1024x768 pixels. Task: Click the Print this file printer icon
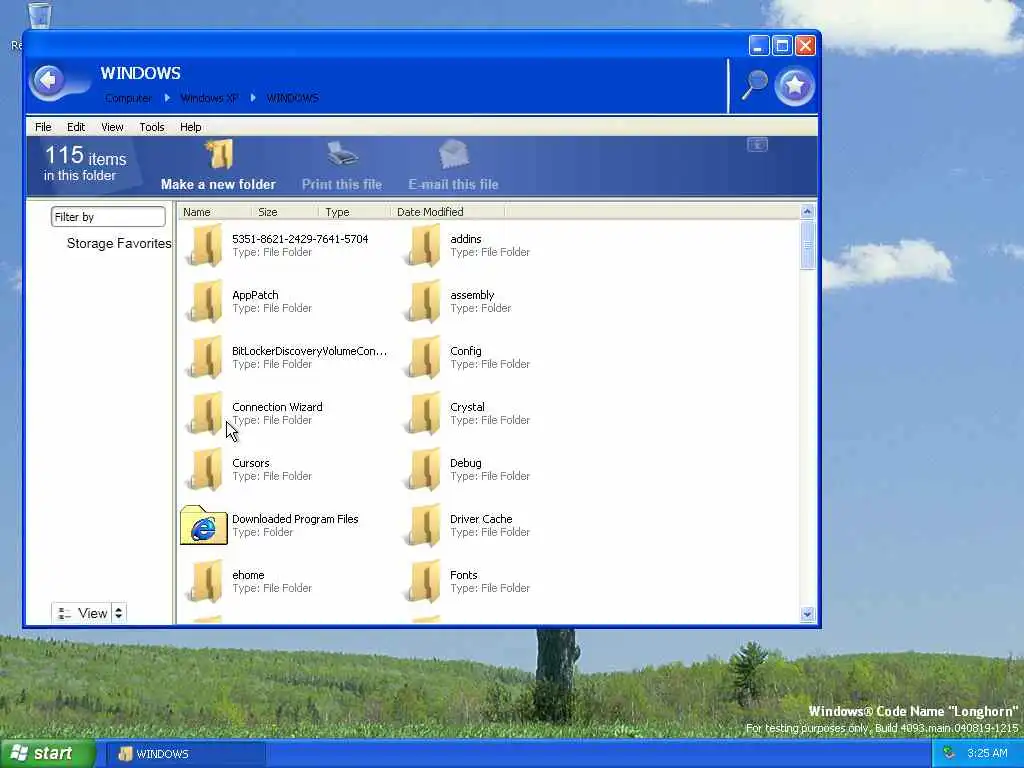(342, 155)
